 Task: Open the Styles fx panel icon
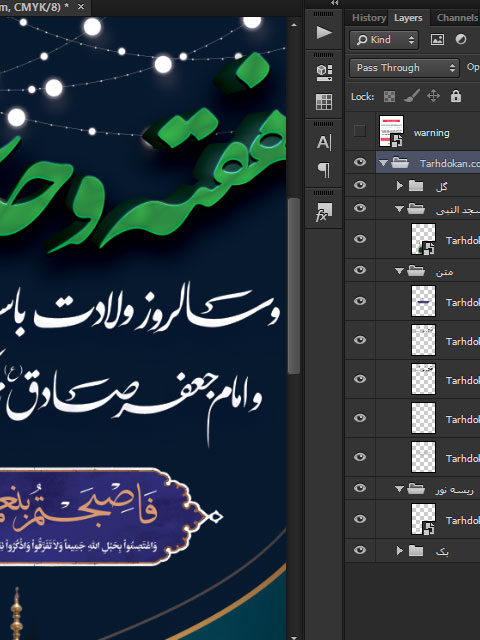point(324,212)
